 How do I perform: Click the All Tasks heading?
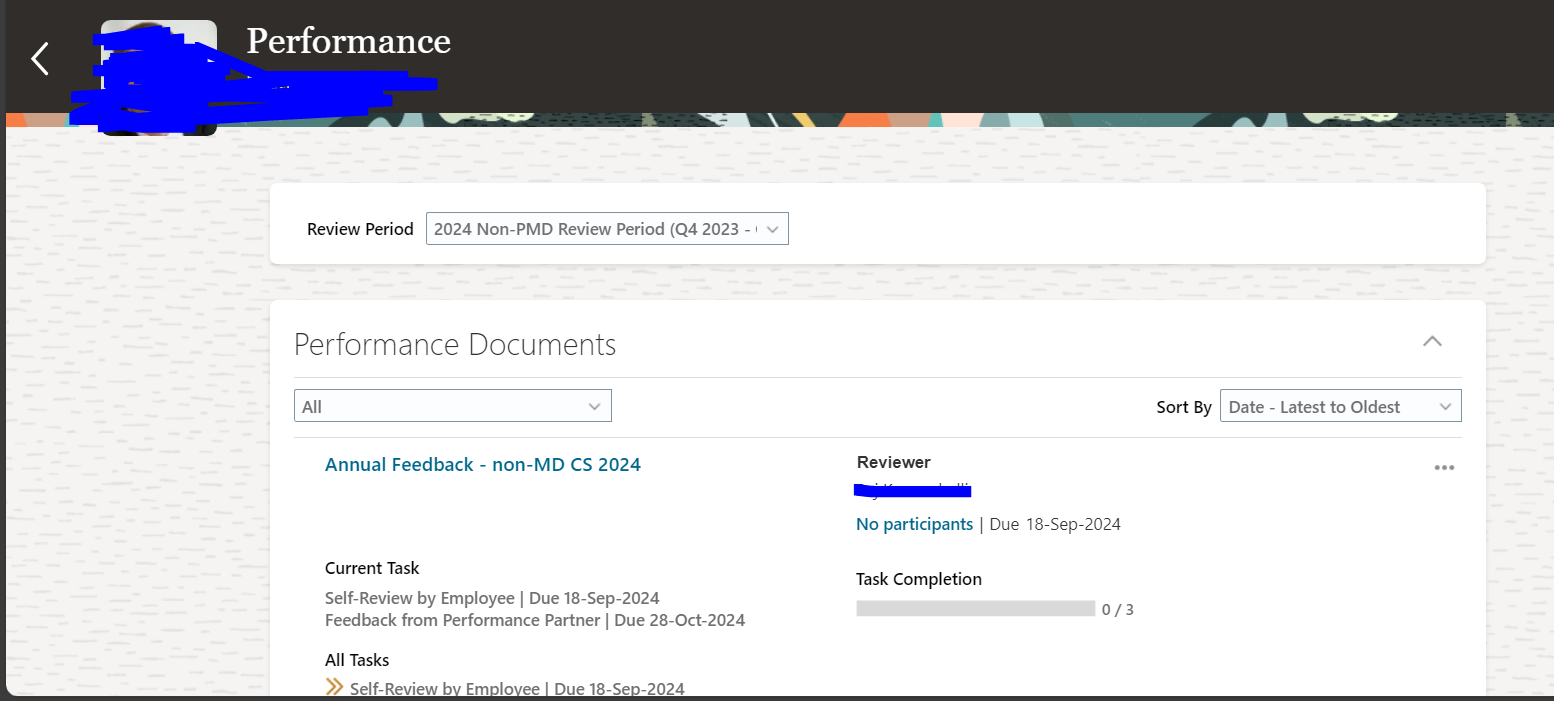point(357,659)
